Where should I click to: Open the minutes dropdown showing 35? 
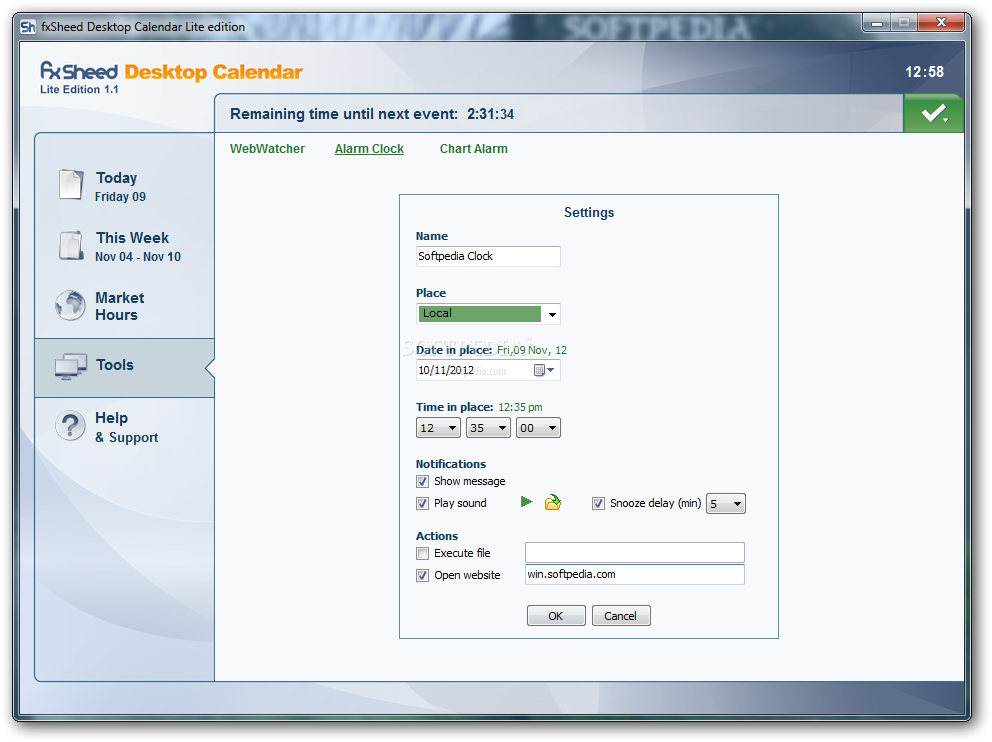(488, 428)
